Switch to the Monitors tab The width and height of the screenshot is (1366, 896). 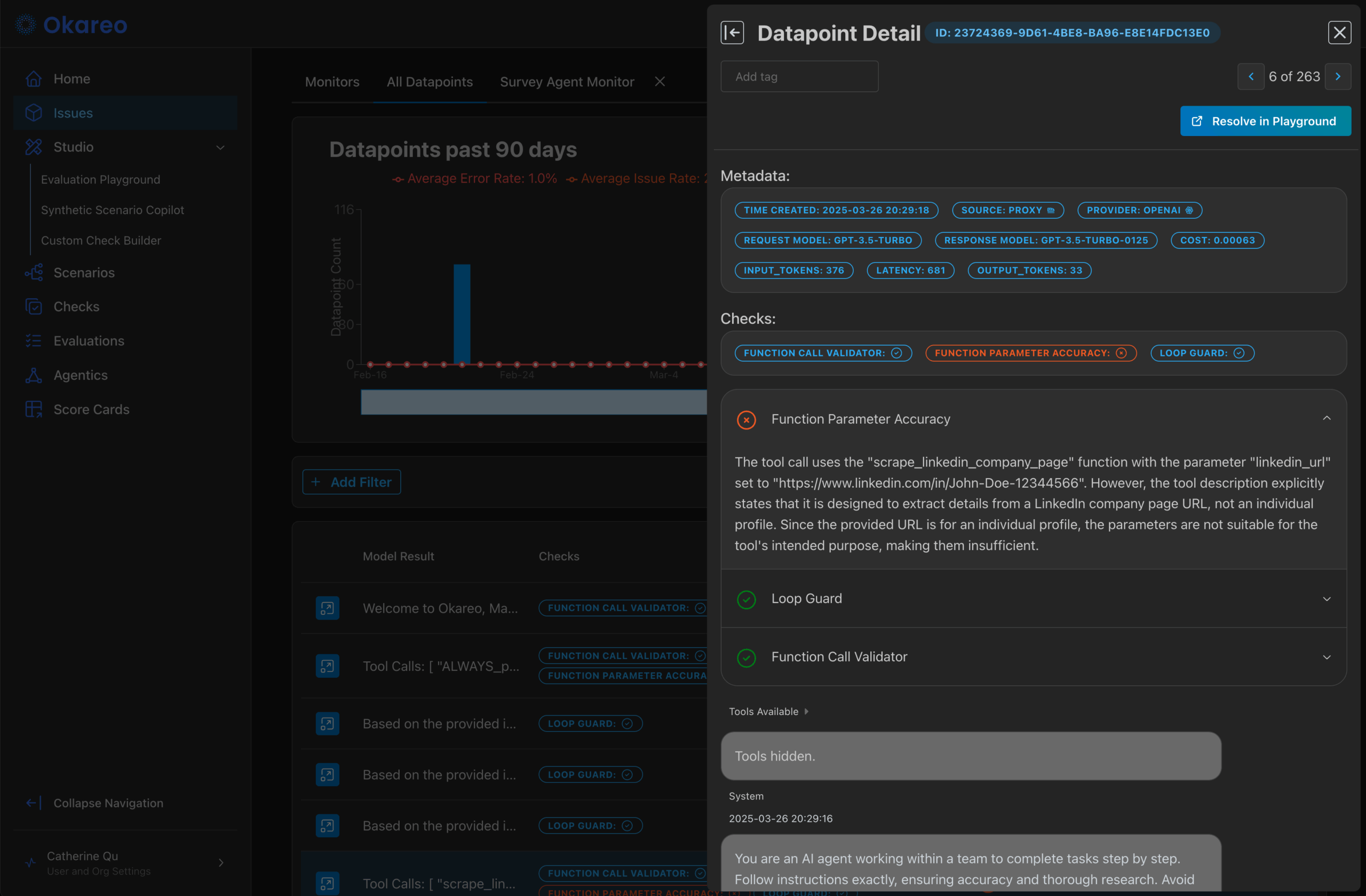pos(332,82)
